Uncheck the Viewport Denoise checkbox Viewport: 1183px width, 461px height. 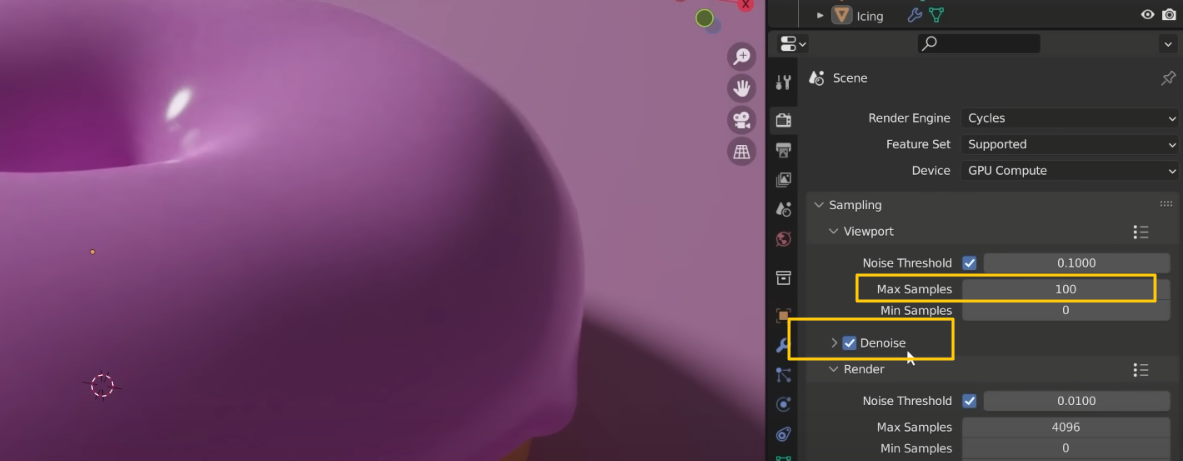850,343
